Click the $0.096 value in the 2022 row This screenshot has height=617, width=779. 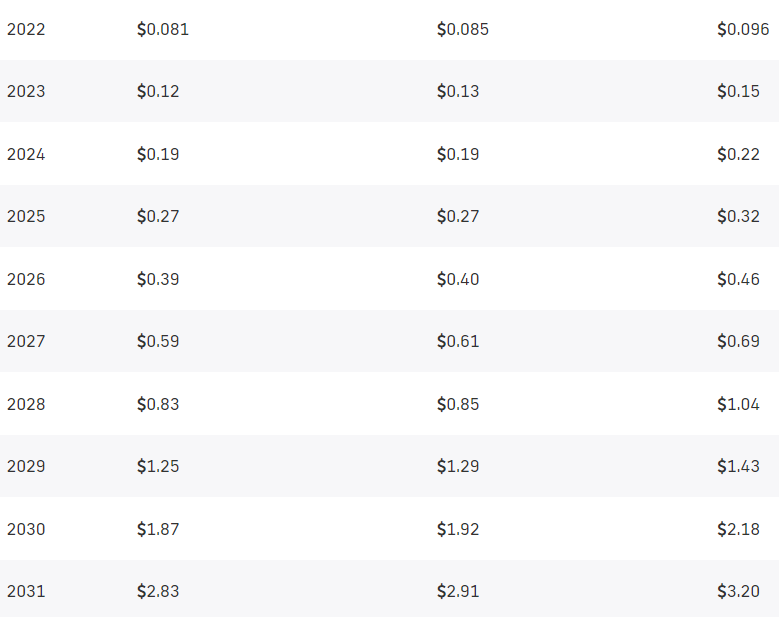[x=743, y=29]
